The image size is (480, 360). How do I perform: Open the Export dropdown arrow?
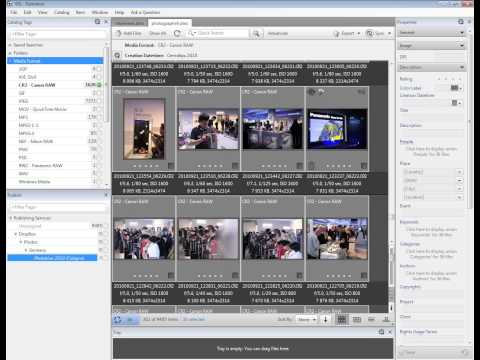(x=359, y=33)
